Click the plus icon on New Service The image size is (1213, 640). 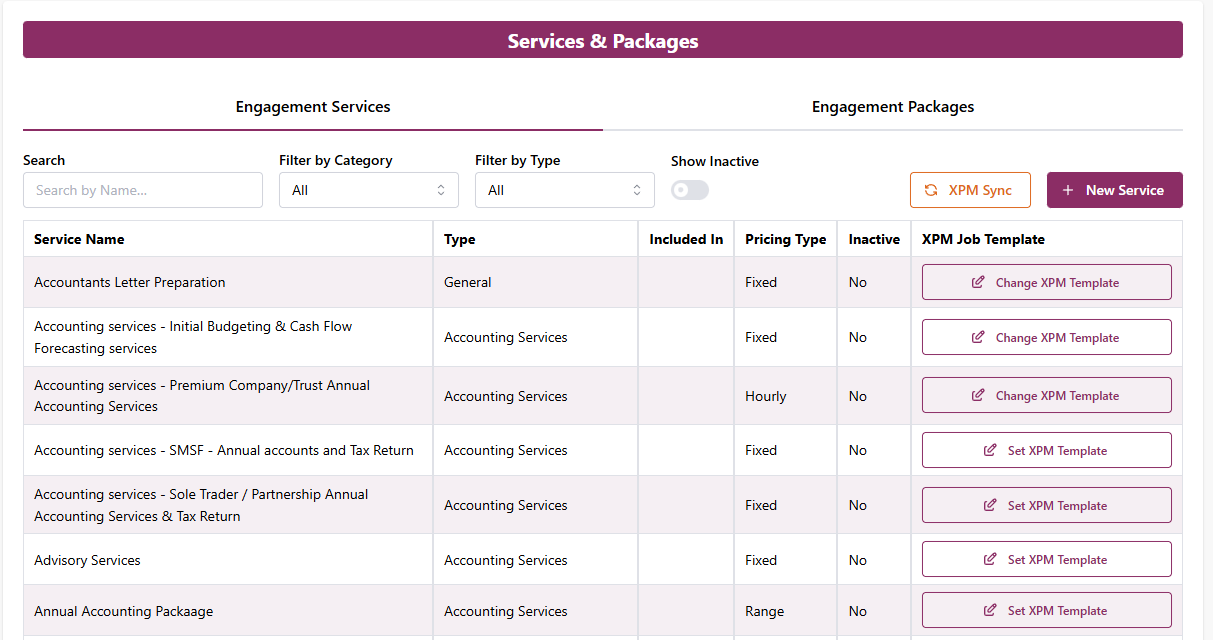click(x=1068, y=190)
